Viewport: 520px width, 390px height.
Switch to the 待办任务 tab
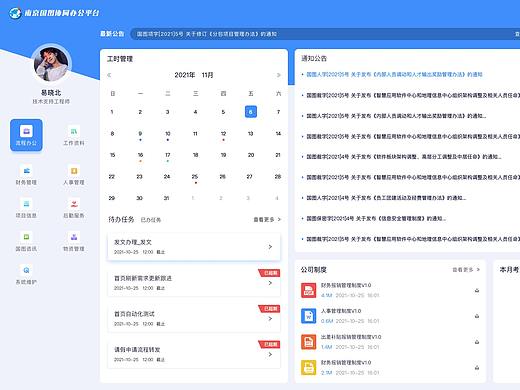click(121, 219)
